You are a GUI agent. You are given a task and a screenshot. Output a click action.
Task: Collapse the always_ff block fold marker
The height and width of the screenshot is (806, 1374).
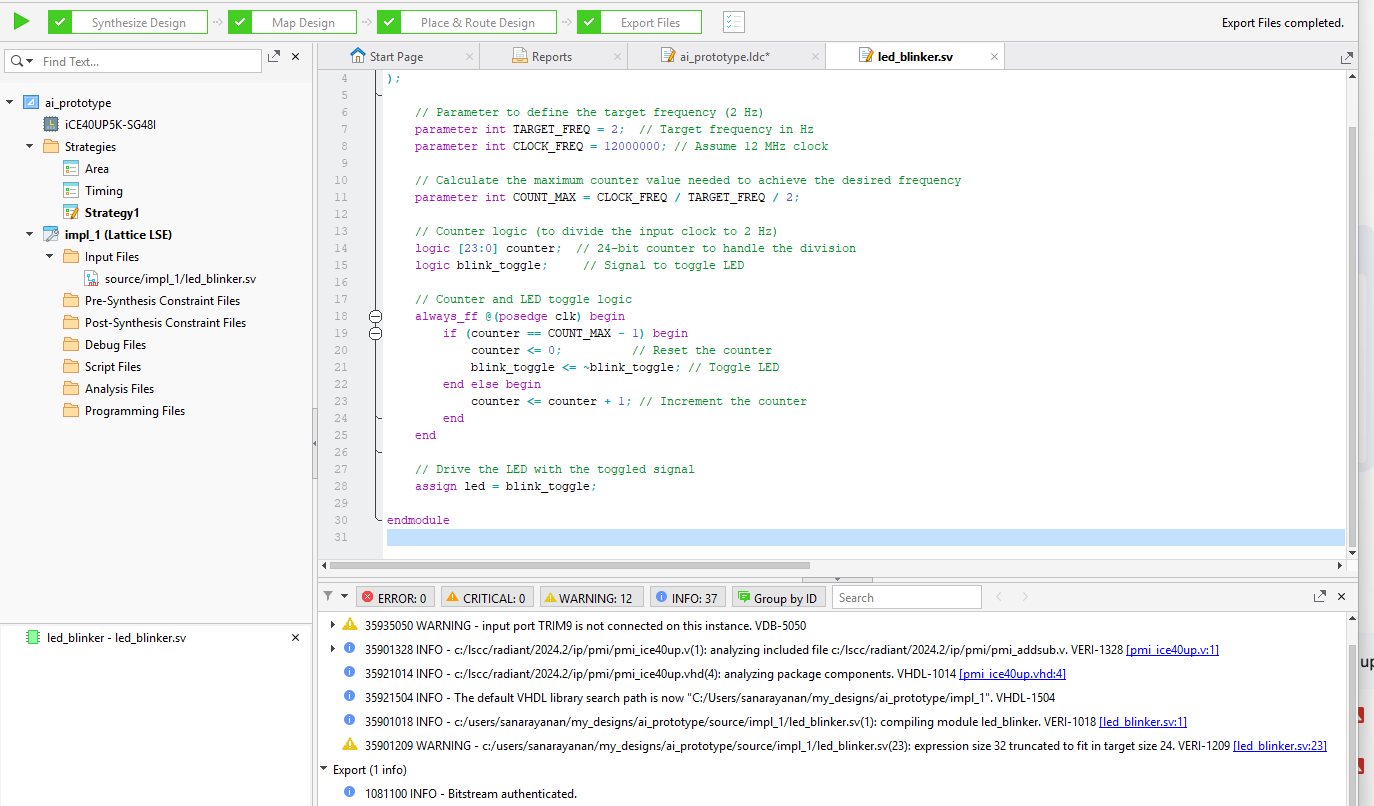(x=376, y=316)
